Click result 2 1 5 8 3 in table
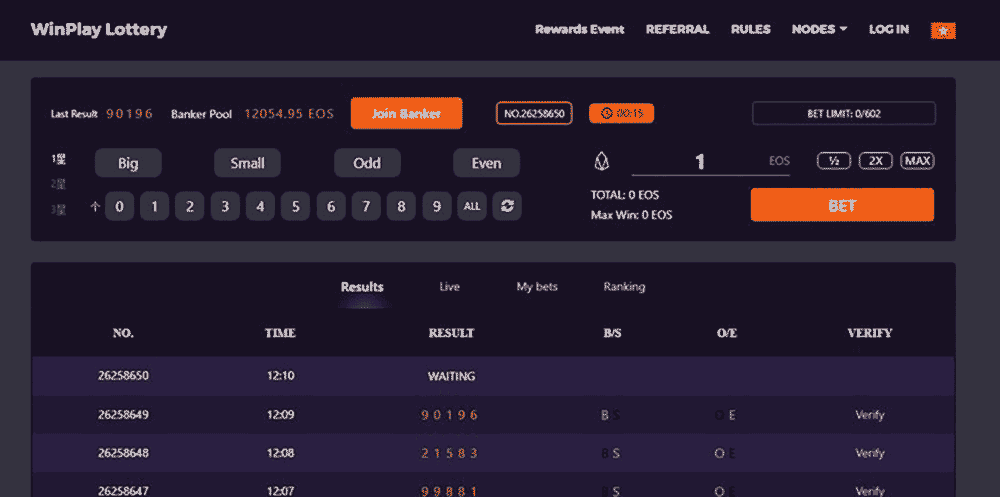The width and height of the screenshot is (1000, 497). (450, 454)
